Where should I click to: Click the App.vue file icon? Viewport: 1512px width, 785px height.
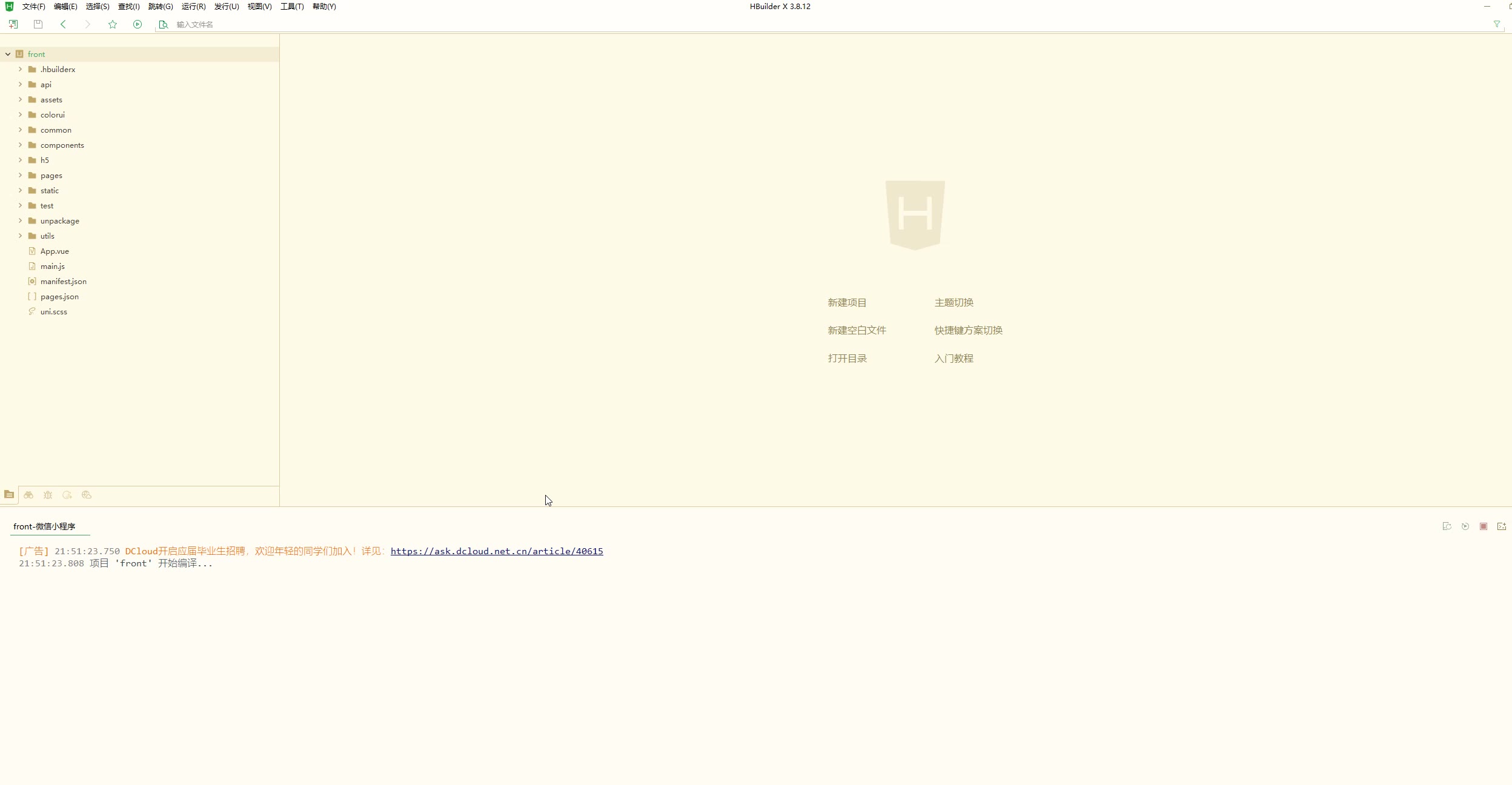(32, 251)
